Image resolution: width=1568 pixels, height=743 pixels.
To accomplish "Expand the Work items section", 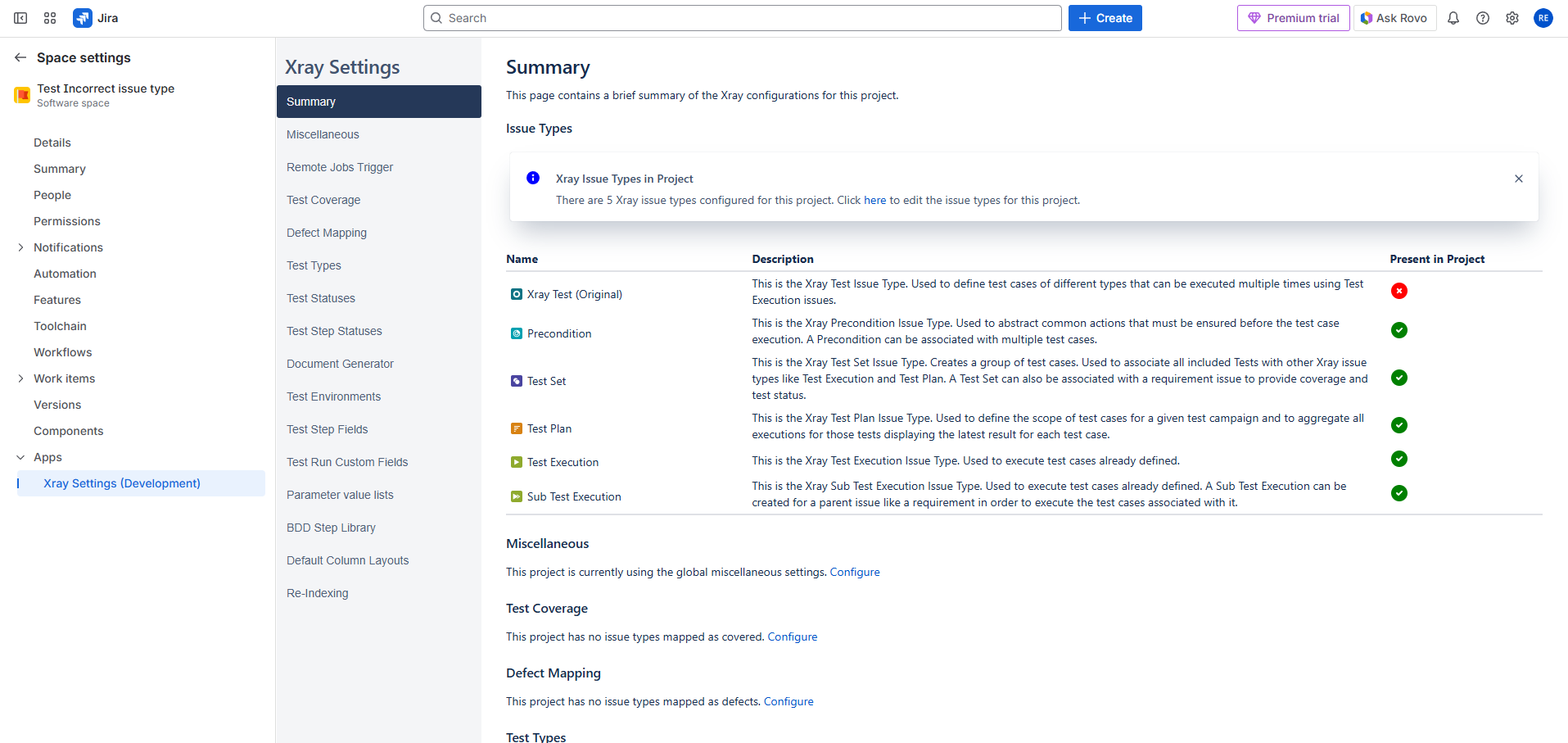I will (x=20, y=378).
